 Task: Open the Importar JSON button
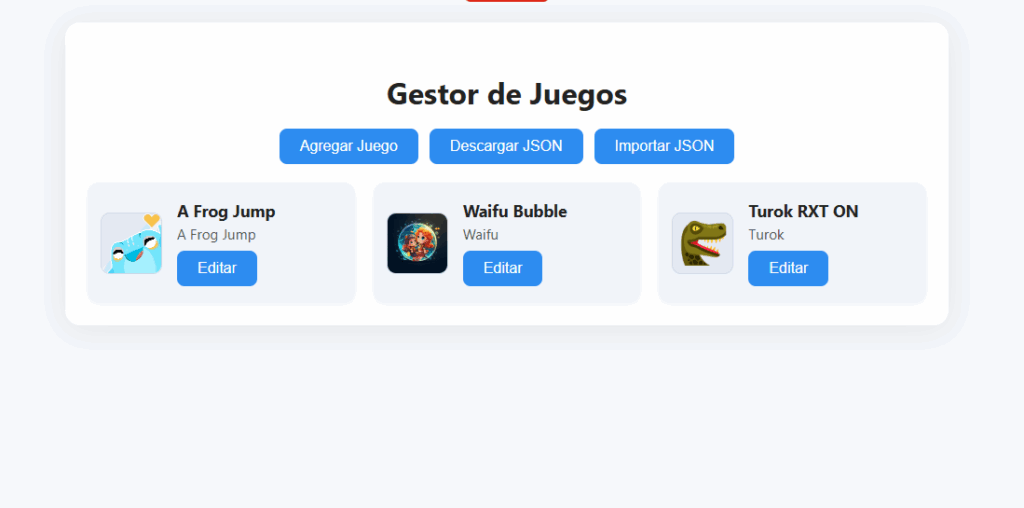[664, 146]
